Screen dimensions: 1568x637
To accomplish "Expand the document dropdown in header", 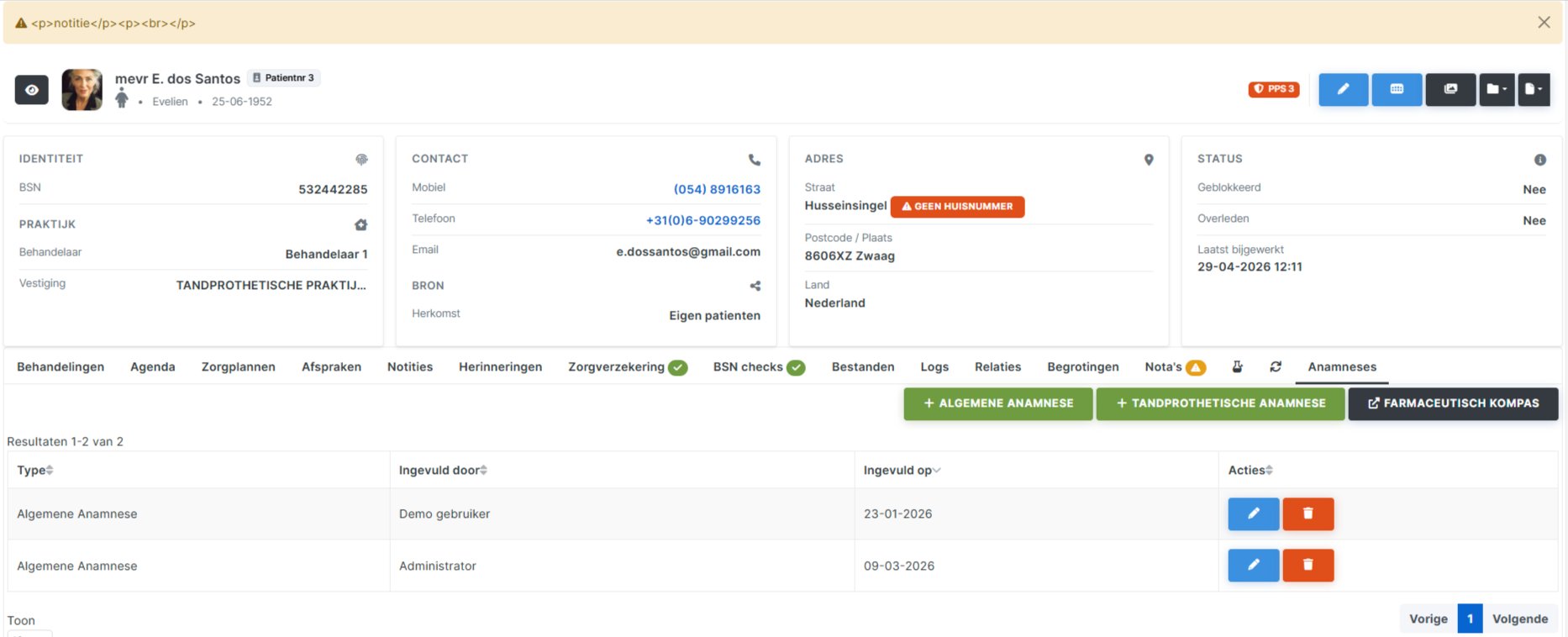I will click(1534, 89).
